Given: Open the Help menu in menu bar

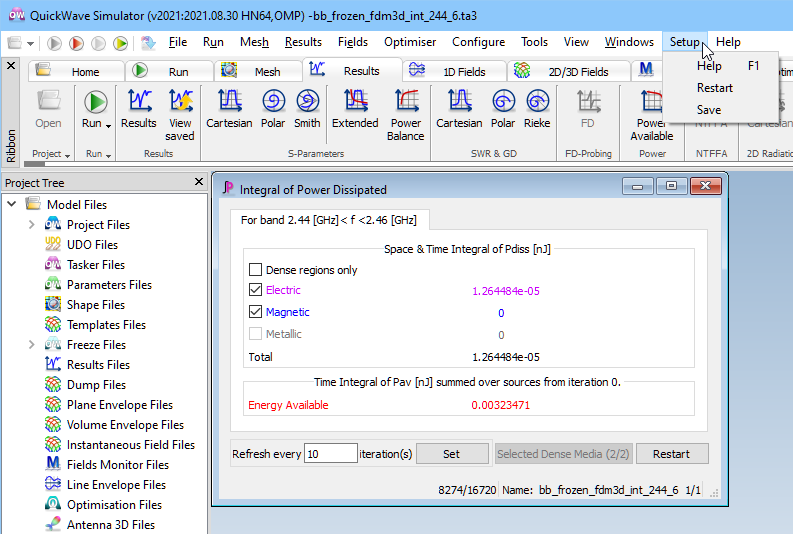Looking at the screenshot, I should click(728, 42).
